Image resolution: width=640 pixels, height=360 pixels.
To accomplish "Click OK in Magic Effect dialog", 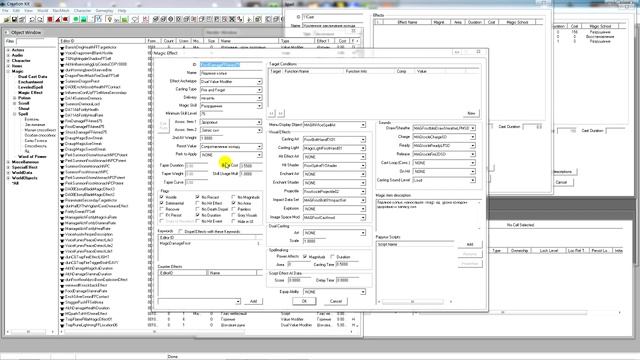I will pyautogui.click(x=304, y=301).
